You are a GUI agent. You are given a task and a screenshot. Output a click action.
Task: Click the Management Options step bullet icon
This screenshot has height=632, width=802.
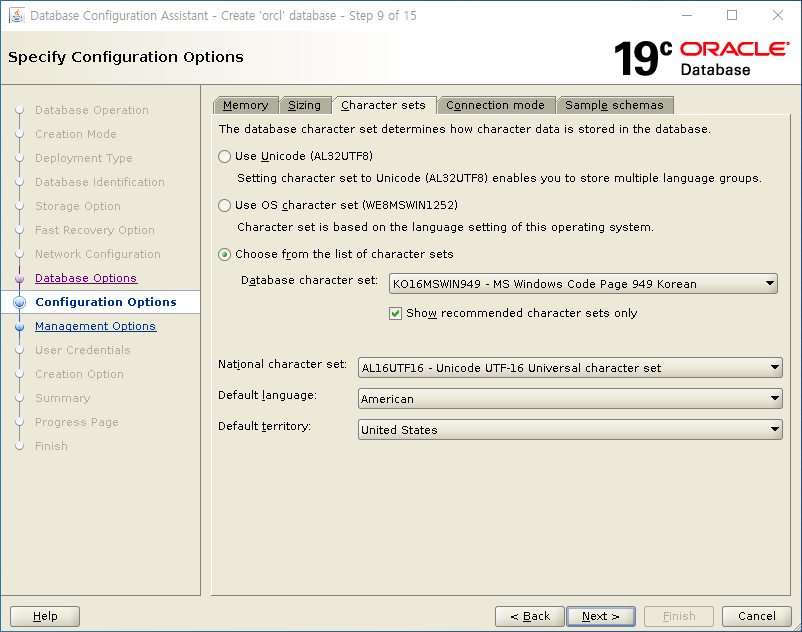point(19,326)
